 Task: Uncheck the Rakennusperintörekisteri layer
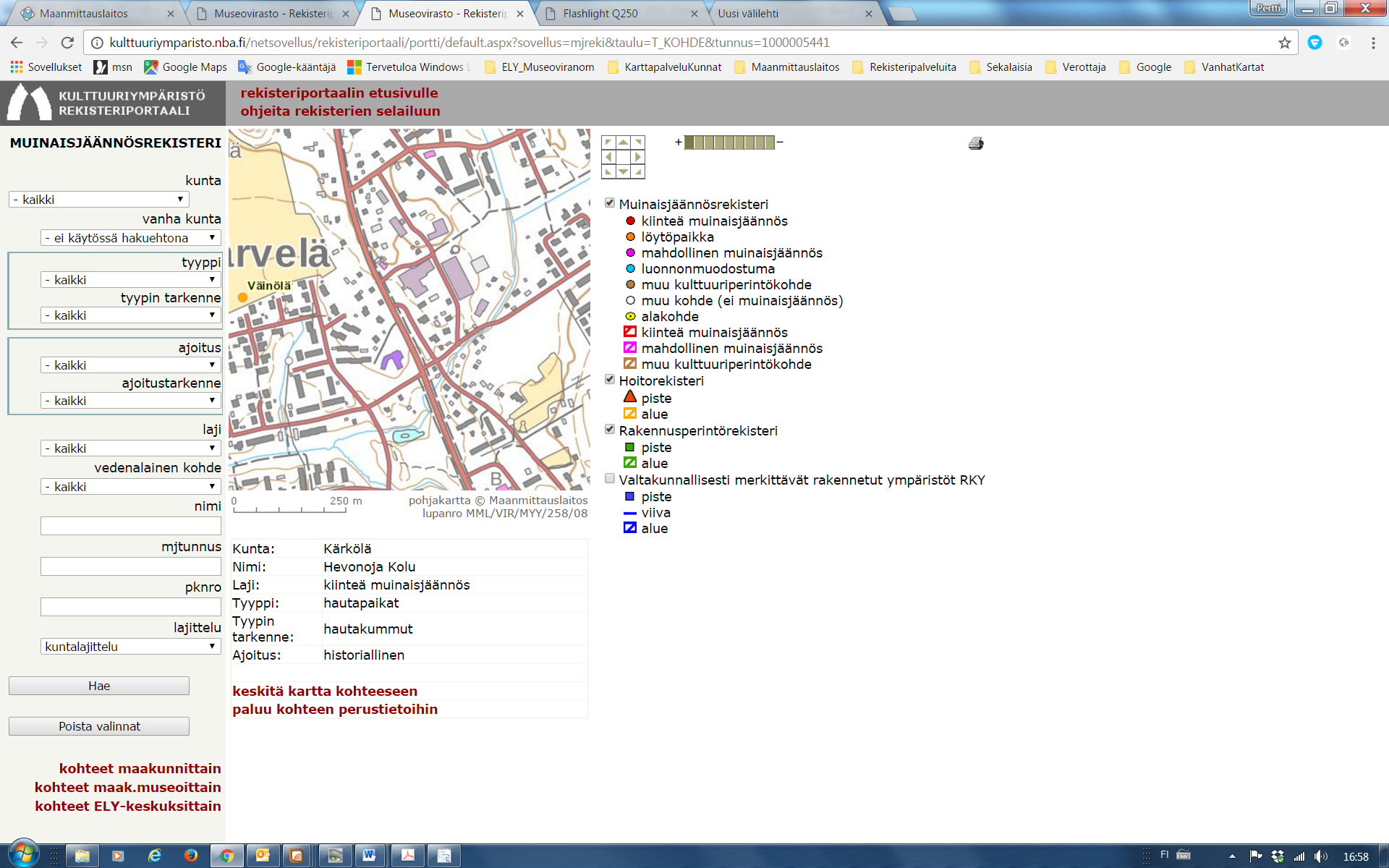(610, 430)
